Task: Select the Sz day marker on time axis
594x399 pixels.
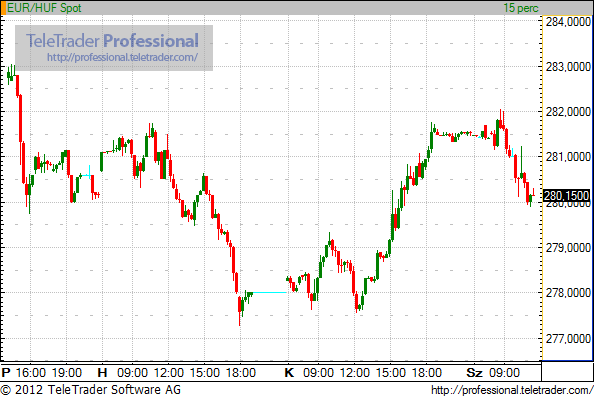Action: [x=474, y=372]
